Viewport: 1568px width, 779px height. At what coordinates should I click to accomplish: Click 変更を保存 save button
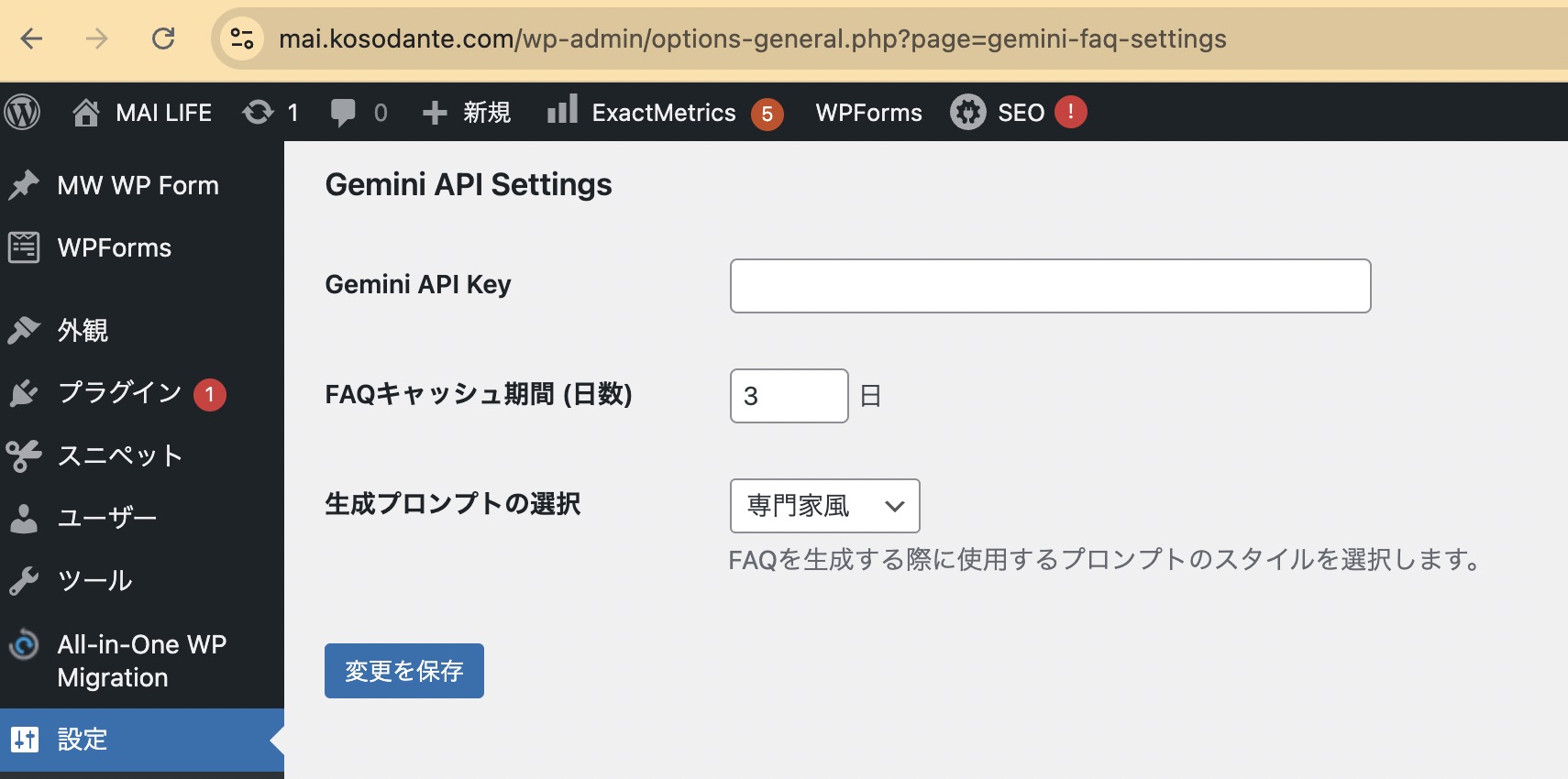[x=403, y=671]
